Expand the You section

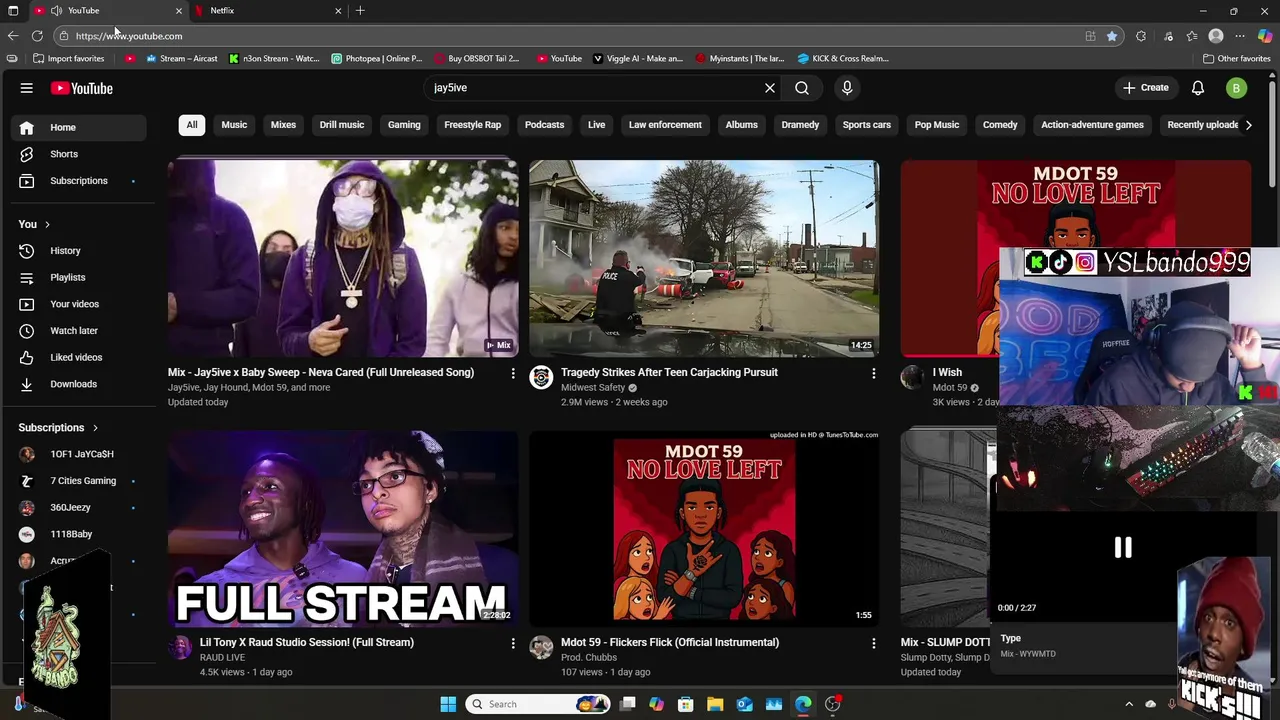(34, 224)
